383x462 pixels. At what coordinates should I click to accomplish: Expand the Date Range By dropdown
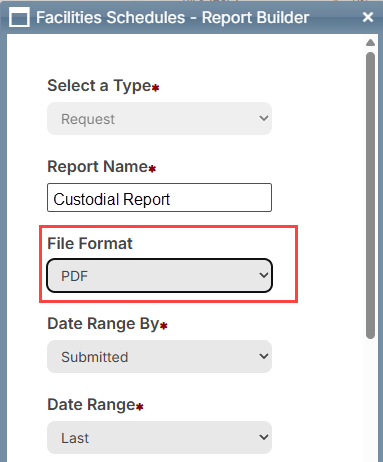pyautogui.click(x=159, y=356)
